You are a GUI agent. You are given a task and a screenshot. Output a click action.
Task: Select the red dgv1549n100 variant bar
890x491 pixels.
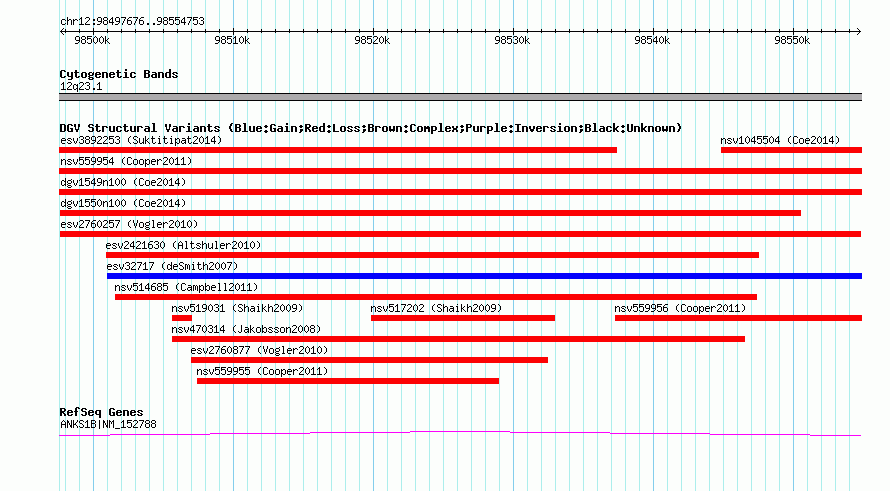[460, 192]
